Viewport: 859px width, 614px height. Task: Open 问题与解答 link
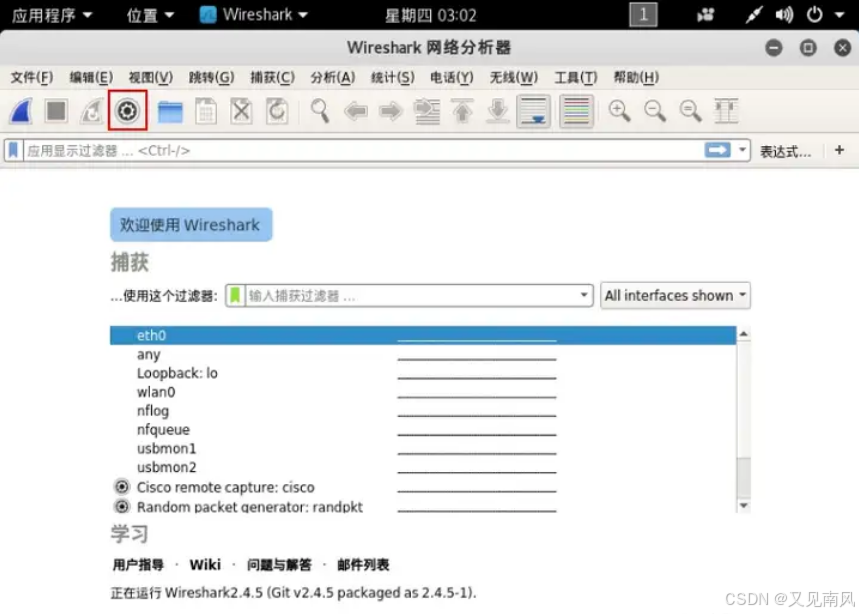pos(279,565)
